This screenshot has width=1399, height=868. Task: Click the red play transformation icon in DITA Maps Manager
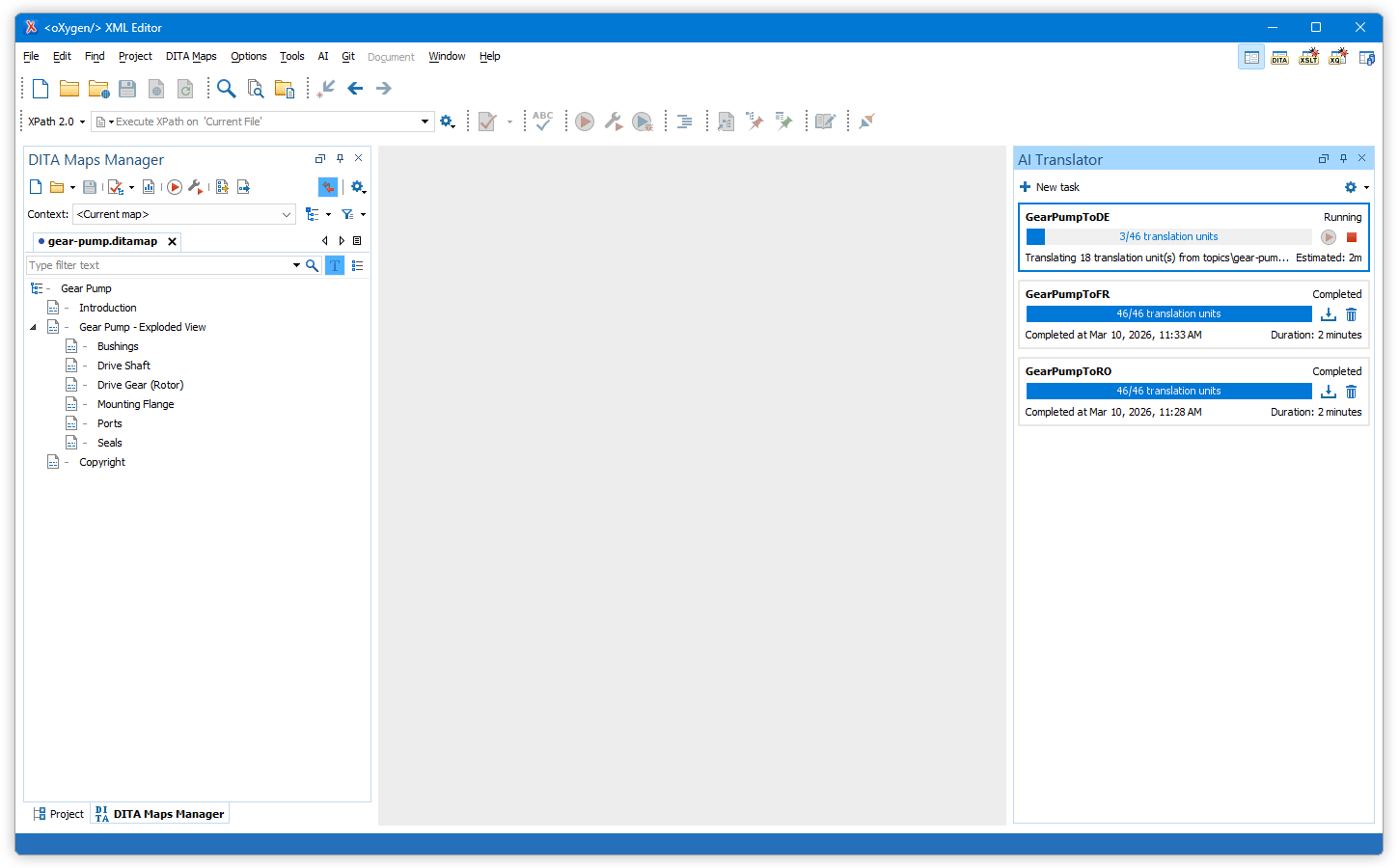(x=175, y=187)
